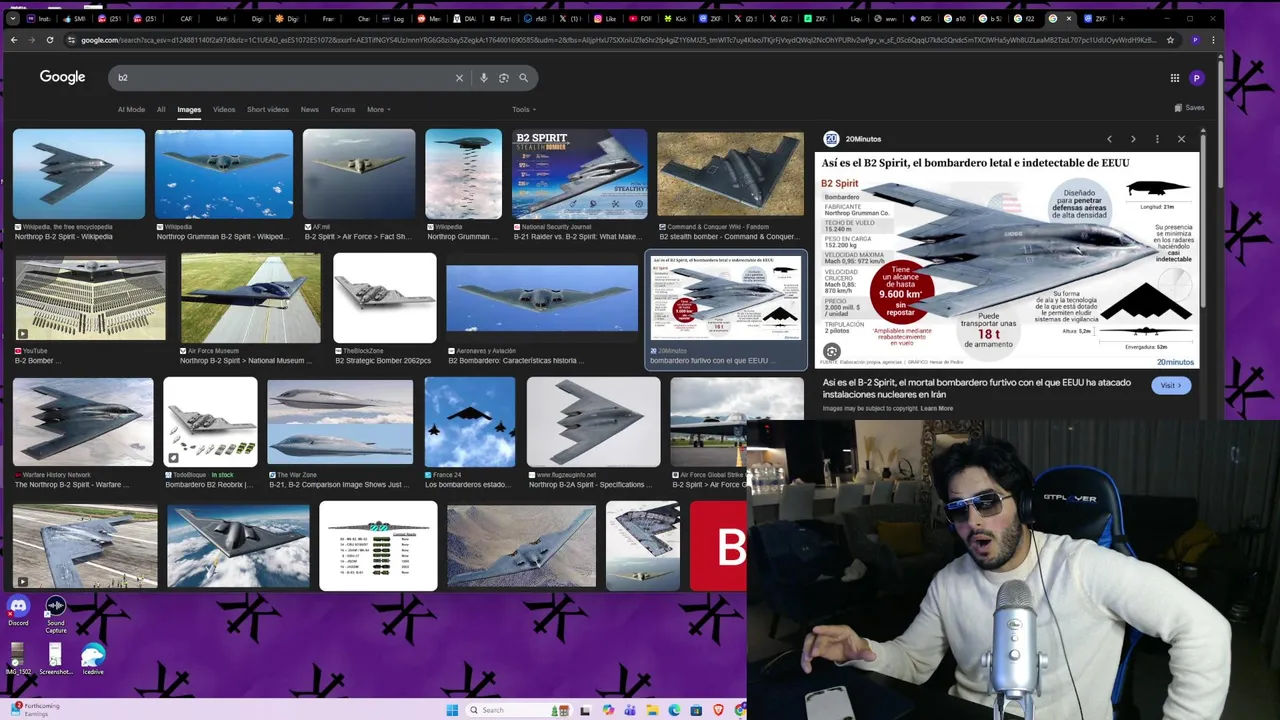Open the Learn More copyright link

(x=937, y=408)
